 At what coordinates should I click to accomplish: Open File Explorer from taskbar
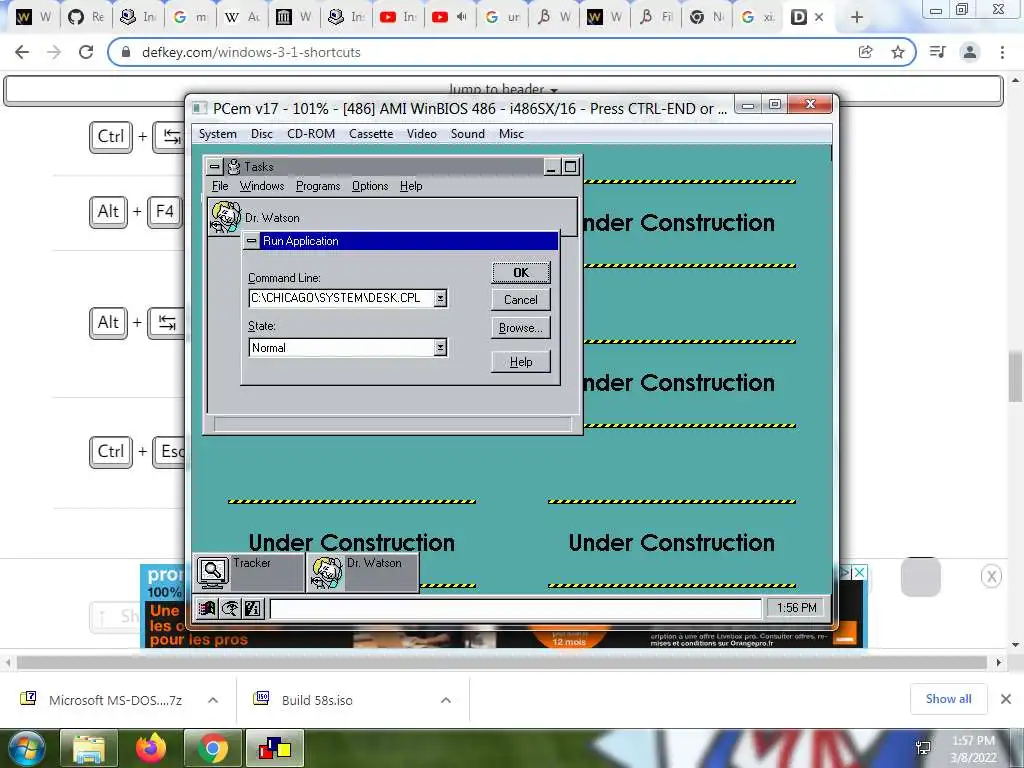click(x=89, y=748)
